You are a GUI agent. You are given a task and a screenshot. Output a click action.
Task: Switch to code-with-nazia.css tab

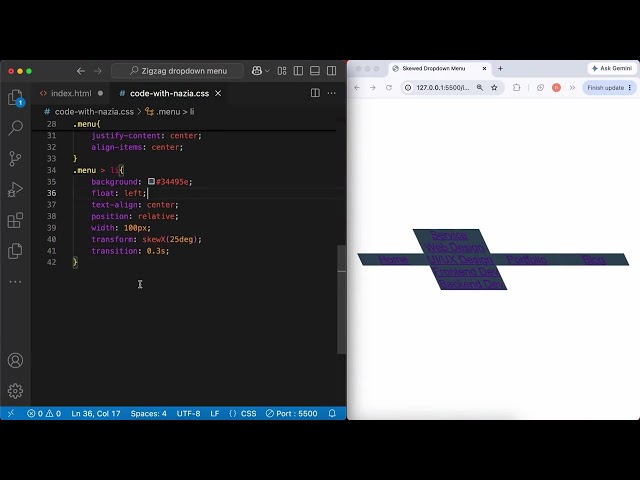(169, 93)
